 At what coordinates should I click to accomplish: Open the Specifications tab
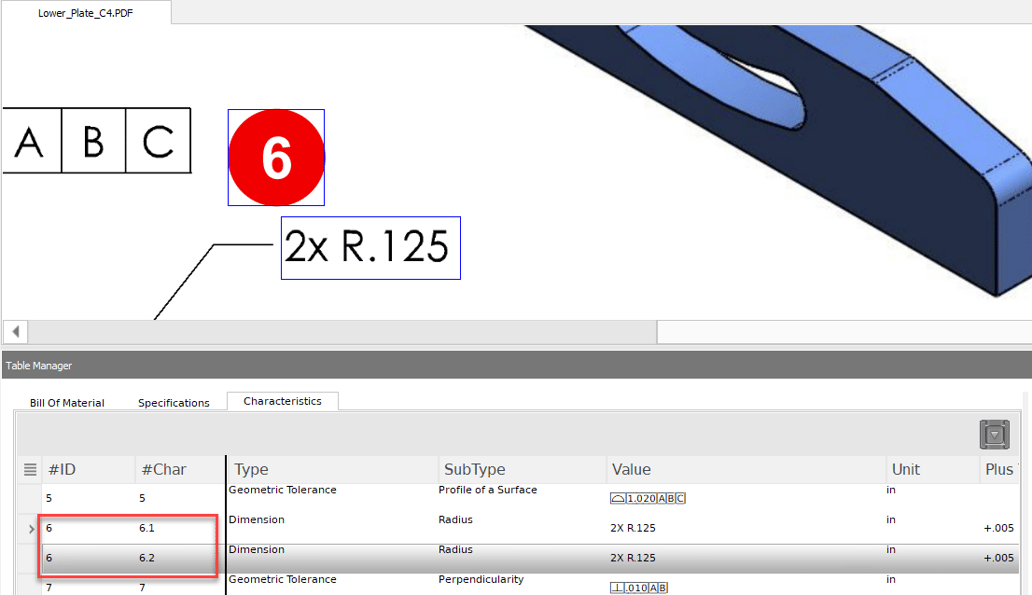pos(174,403)
